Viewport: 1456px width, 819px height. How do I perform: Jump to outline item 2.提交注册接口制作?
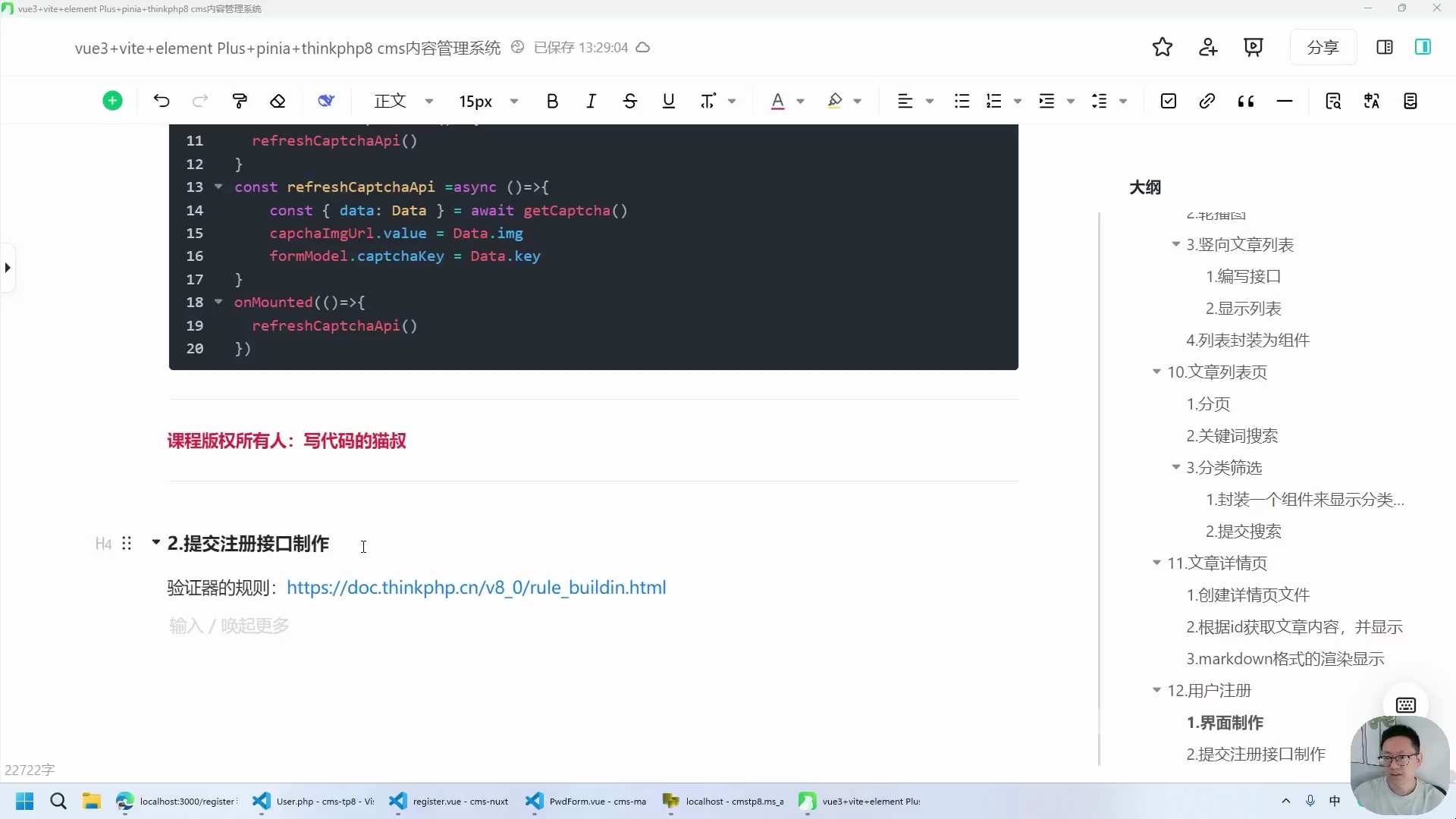pyautogui.click(x=1256, y=755)
